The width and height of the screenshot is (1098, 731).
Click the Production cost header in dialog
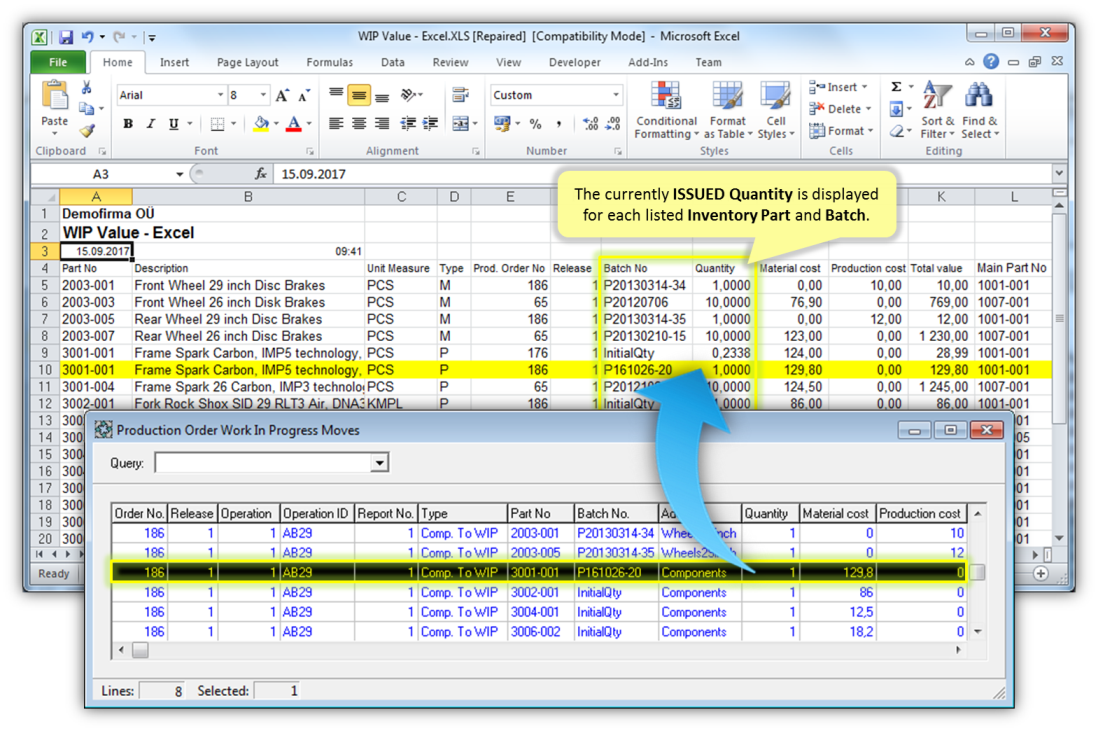click(920, 513)
